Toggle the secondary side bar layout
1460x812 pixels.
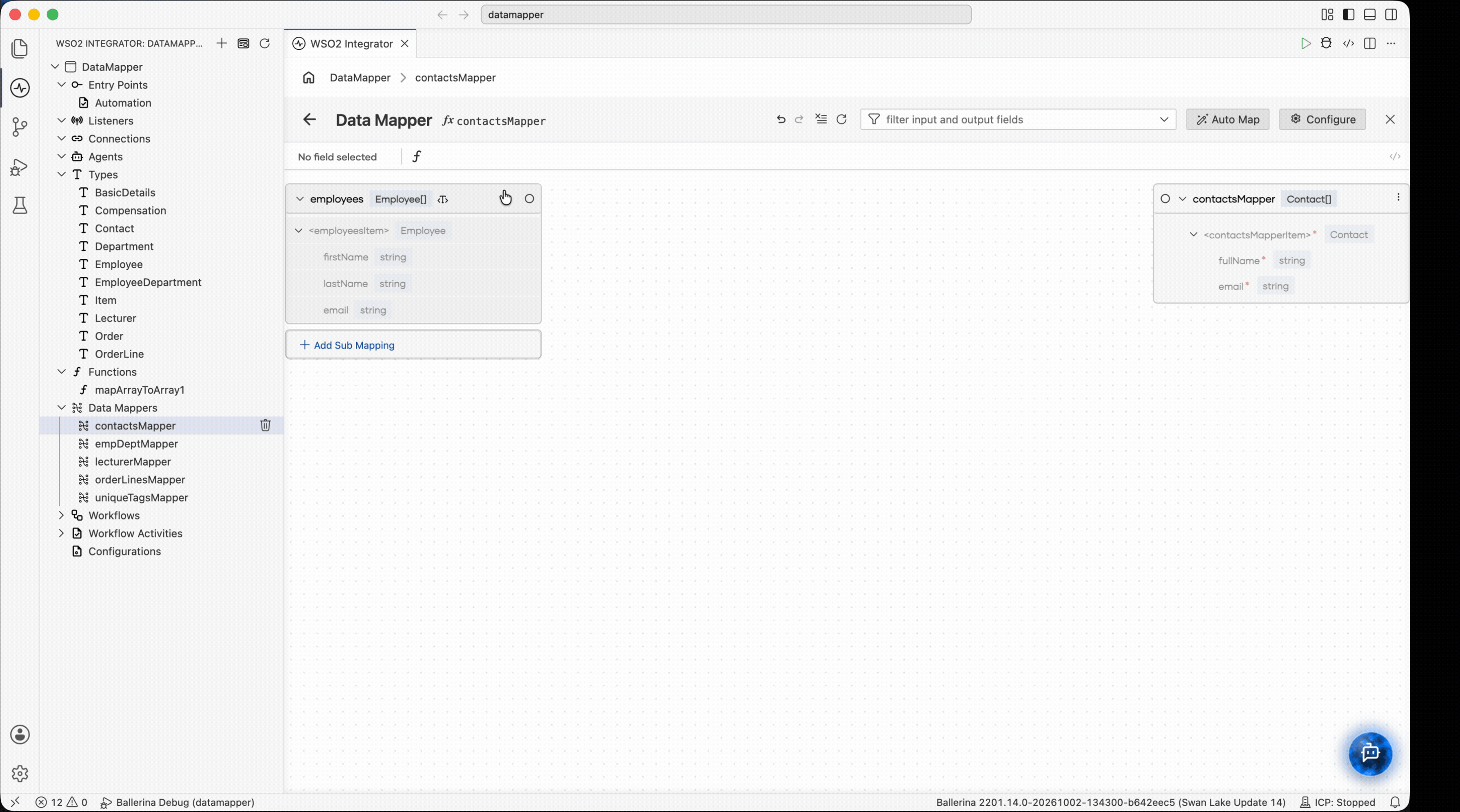tap(1391, 15)
